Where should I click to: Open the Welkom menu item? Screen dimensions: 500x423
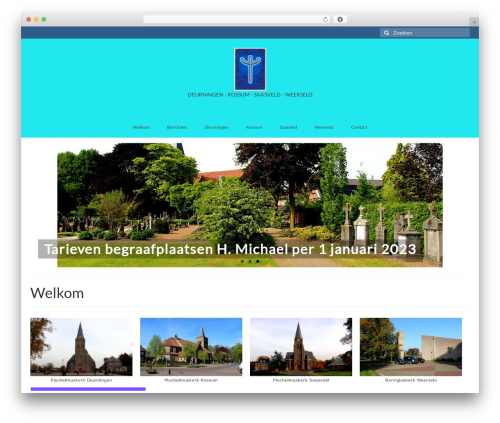[141, 127]
